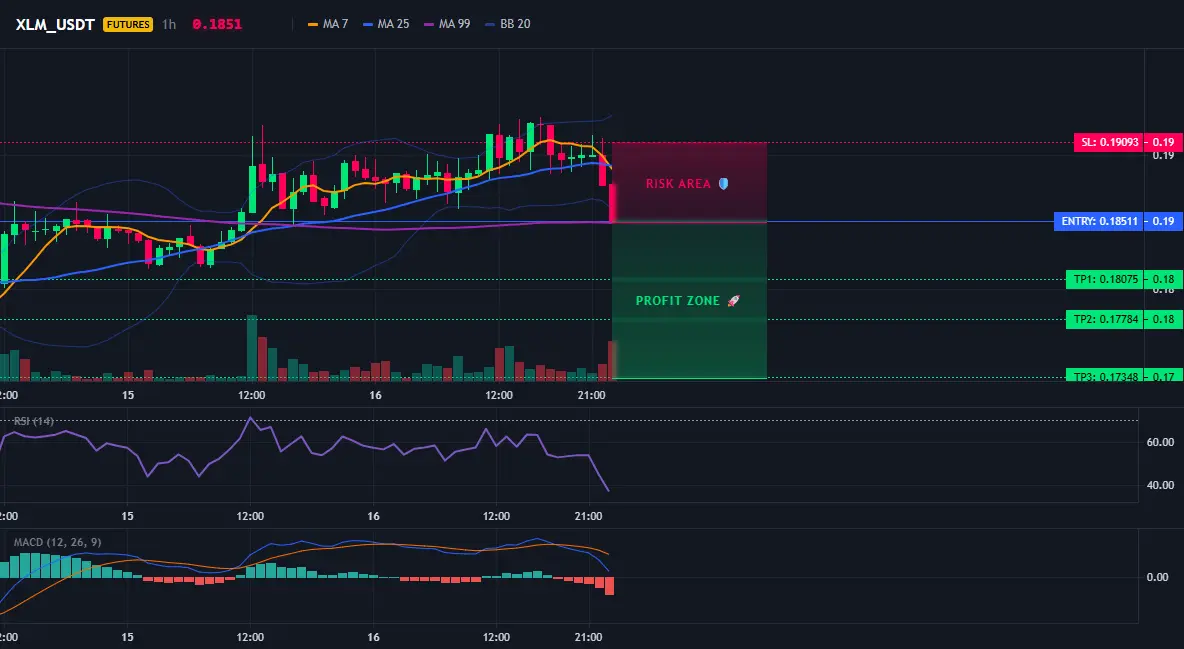Click the TP2: 0.17784 target label
1184x649 pixels.
pyautogui.click(x=1105, y=320)
